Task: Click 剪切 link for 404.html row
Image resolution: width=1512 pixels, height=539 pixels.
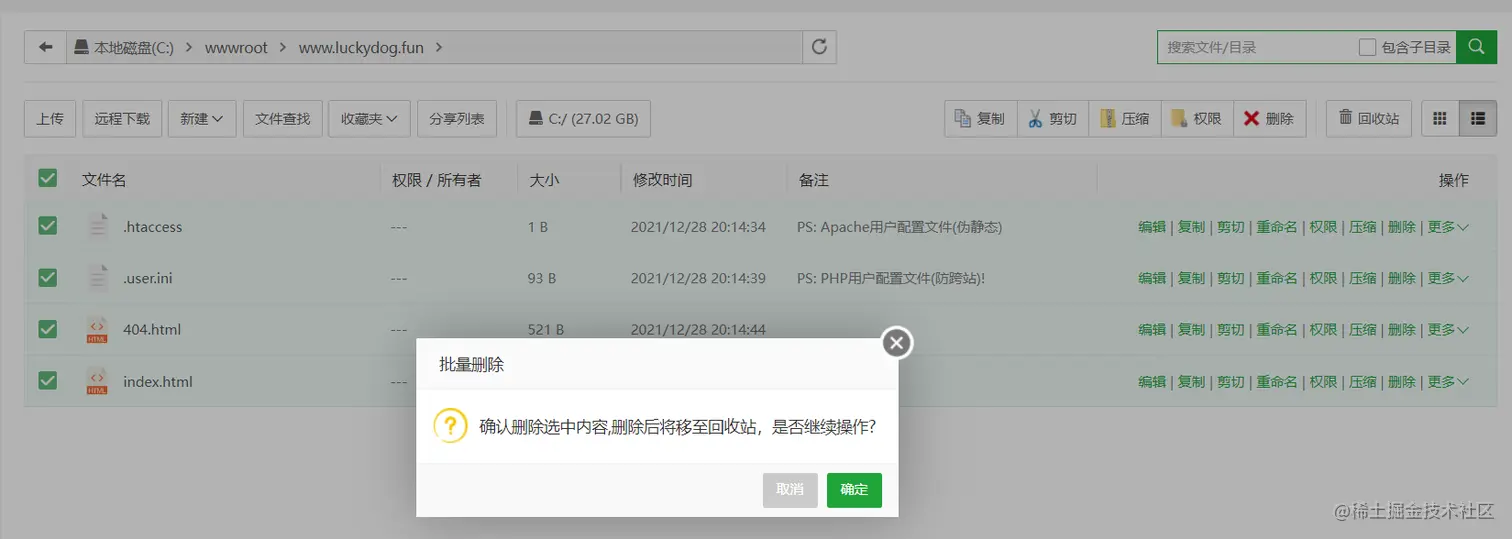Action: pyautogui.click(x=1231, y=330)
